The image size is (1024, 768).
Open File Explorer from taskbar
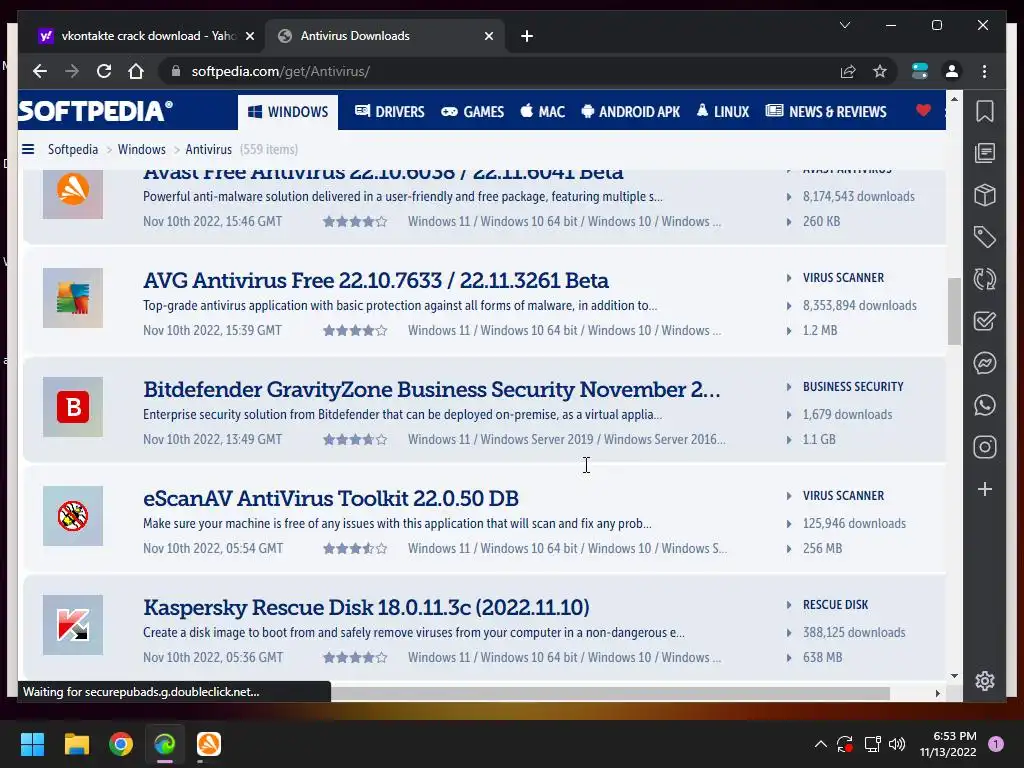(x=76, y=744)
